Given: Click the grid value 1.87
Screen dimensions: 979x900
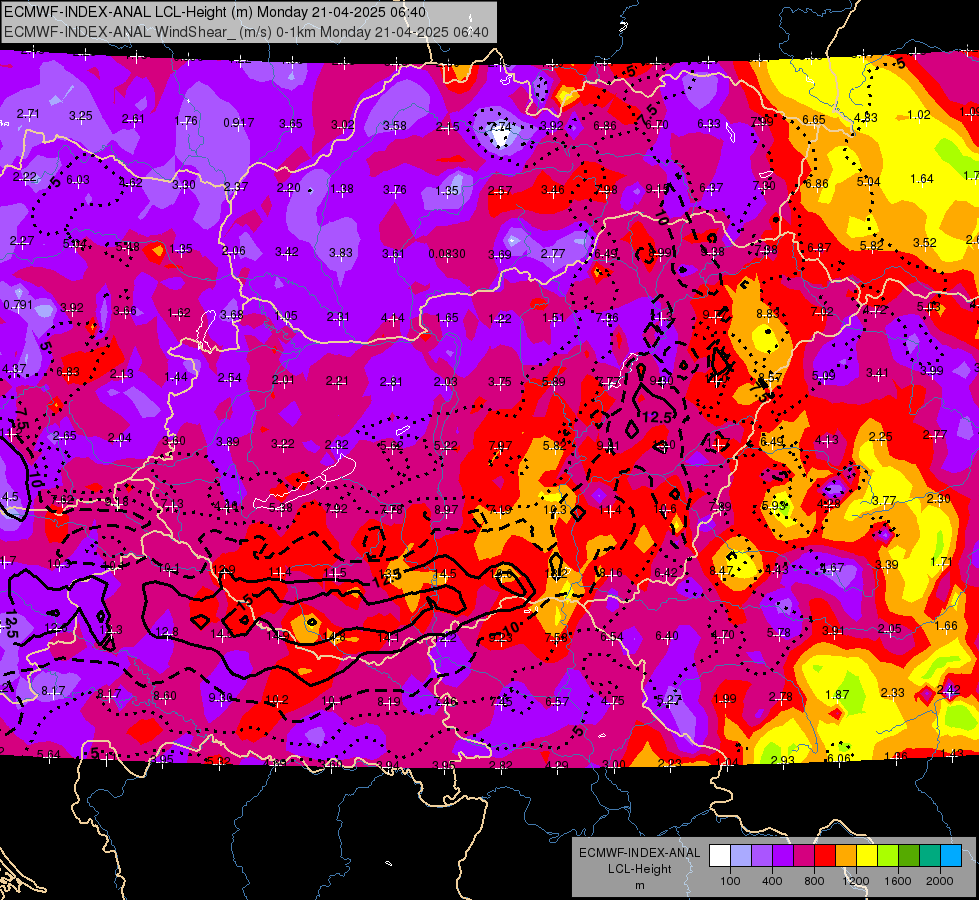Looking at the screenshot, I should click(837, 695).
